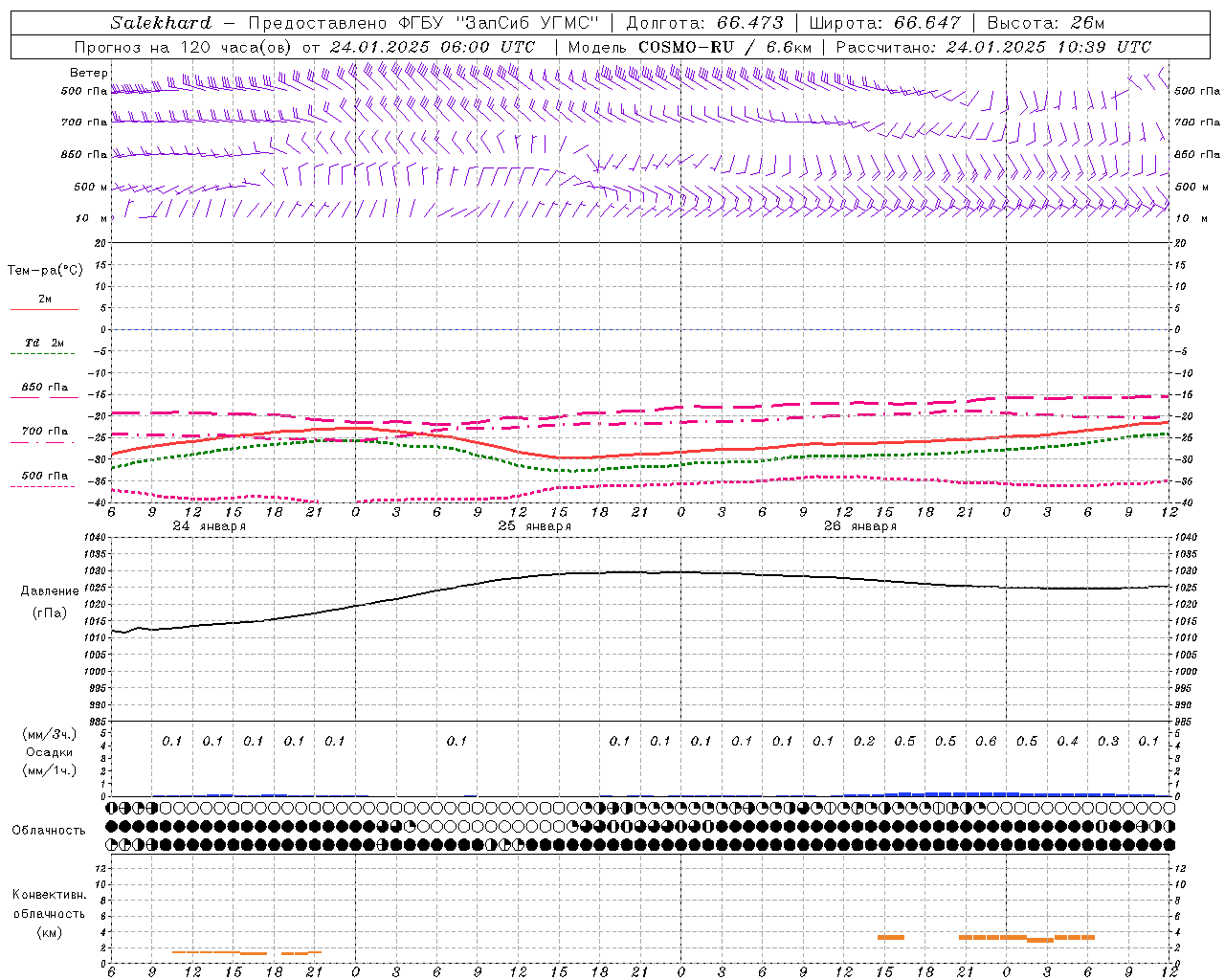Image resolution: width=1225 pixels, height=980 pixels.
Task: Click the 'Долгота: 66.473' header value
Action: [x=704, y=23]
